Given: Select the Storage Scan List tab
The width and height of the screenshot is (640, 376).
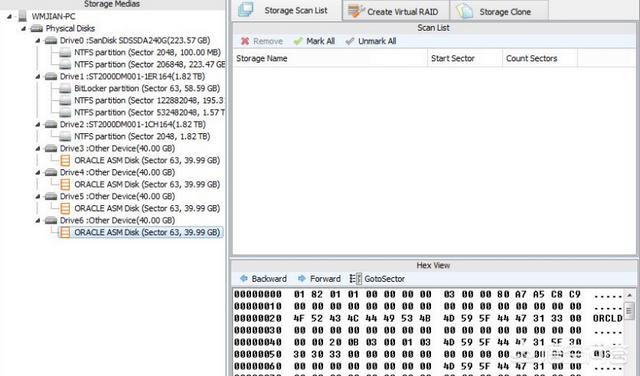Looking at the screenshot, I should pyautogui.click(x=287, y=11).
